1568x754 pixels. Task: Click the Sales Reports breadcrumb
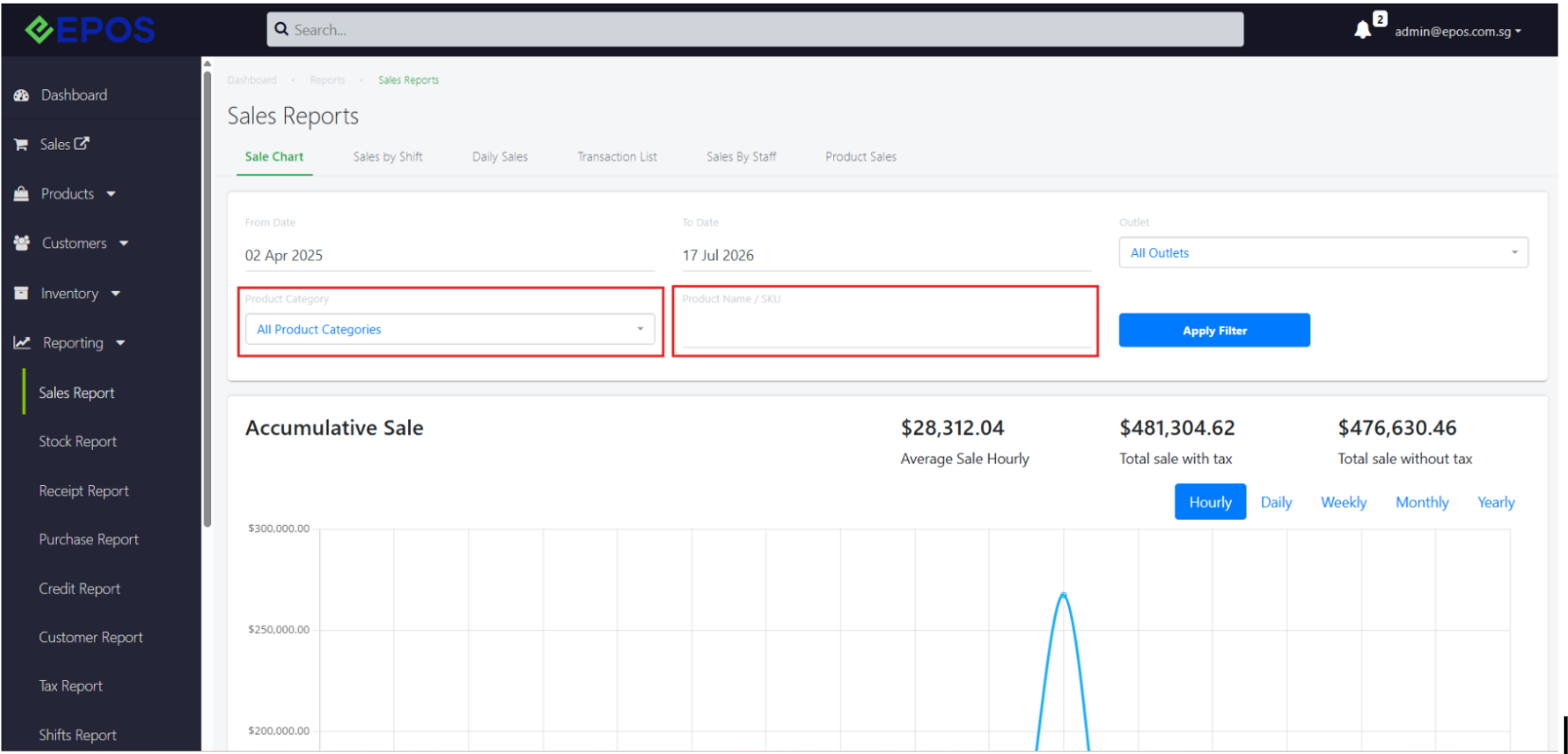pos(409,81)
